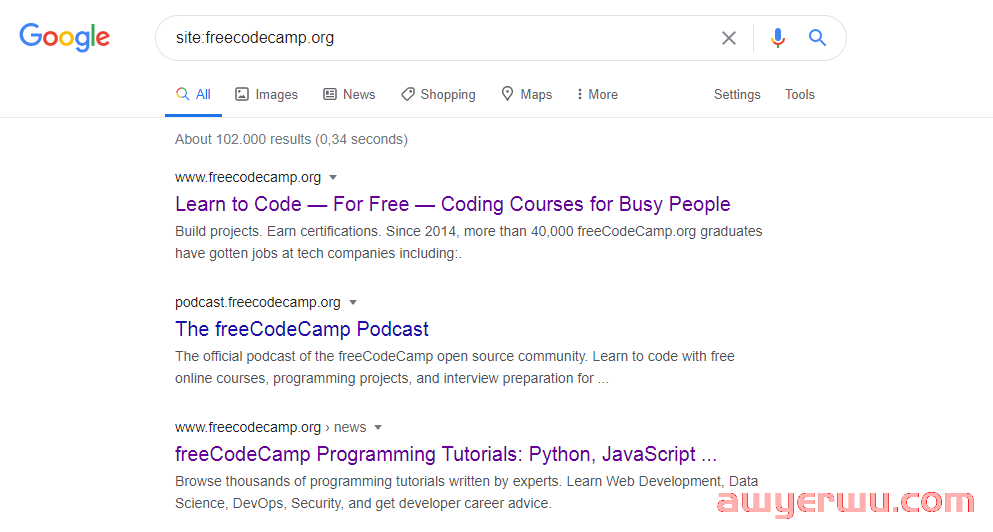Click the 'www.freecodecamp.org › news' breadcrumb text
The image size is (993, 532).
point(271,427)
